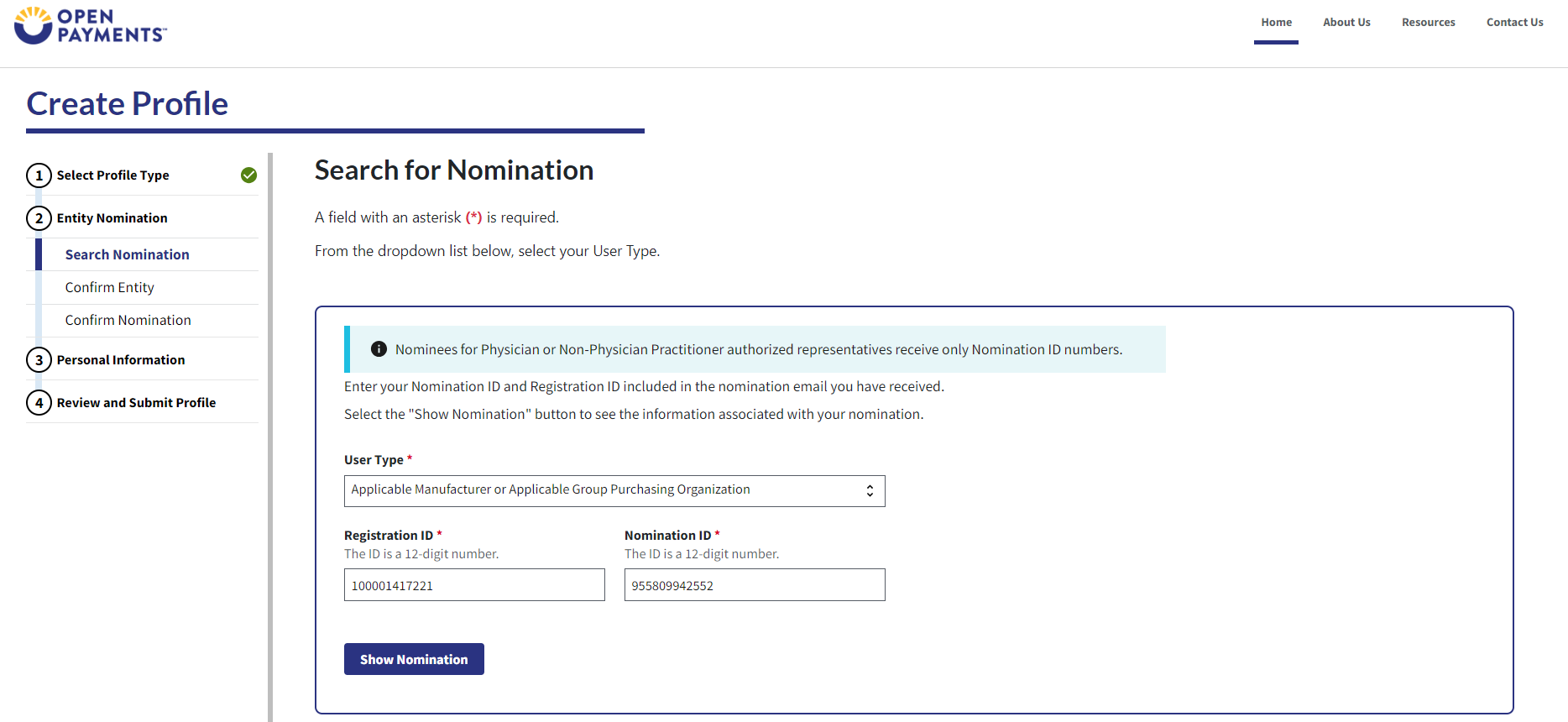Open the Resources menu item
Image resolution: width=1568 pixels, height=722 pixels.
click(1428, 23)
